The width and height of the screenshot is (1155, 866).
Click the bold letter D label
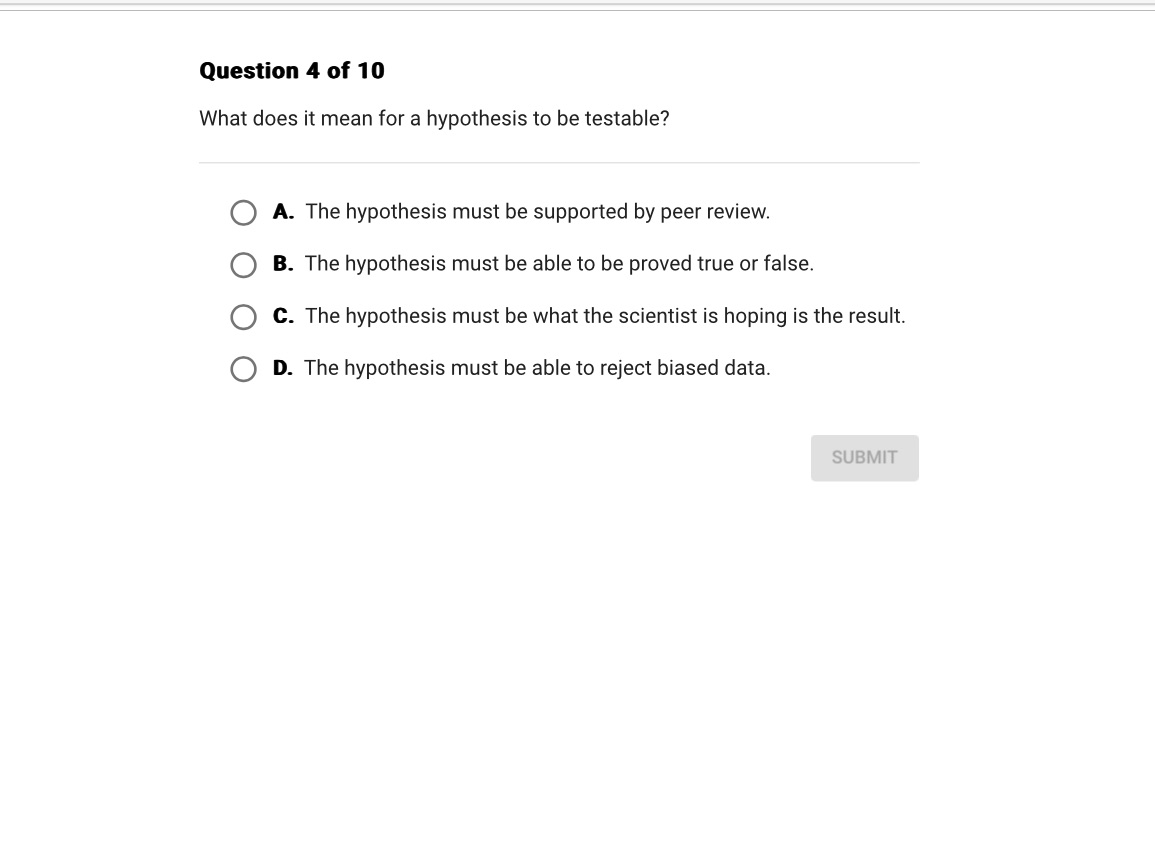tap(283, 367)
